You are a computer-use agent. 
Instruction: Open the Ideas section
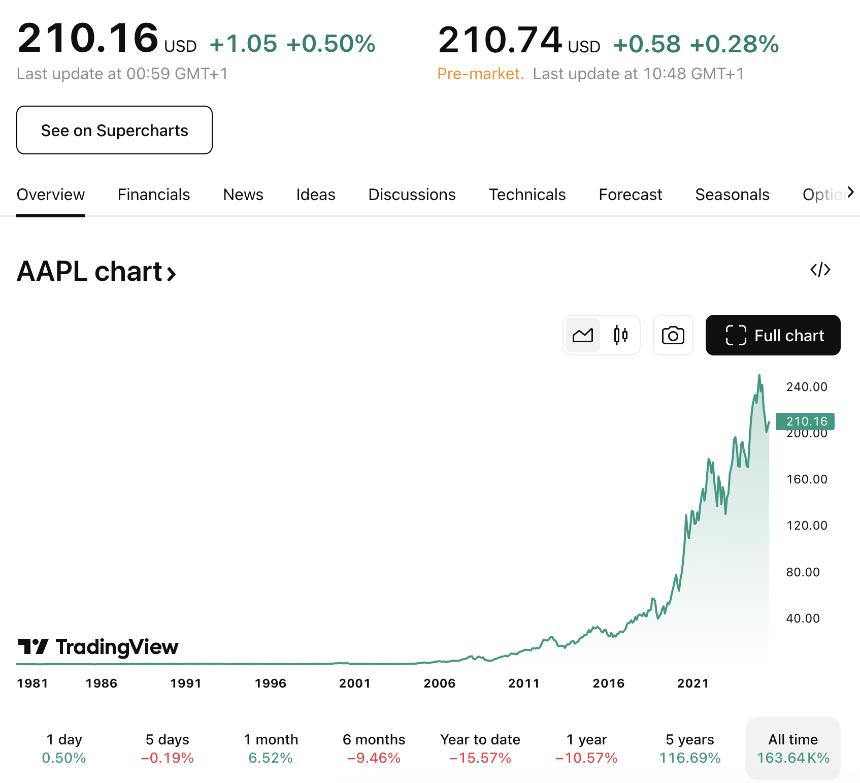coord(315,194)
